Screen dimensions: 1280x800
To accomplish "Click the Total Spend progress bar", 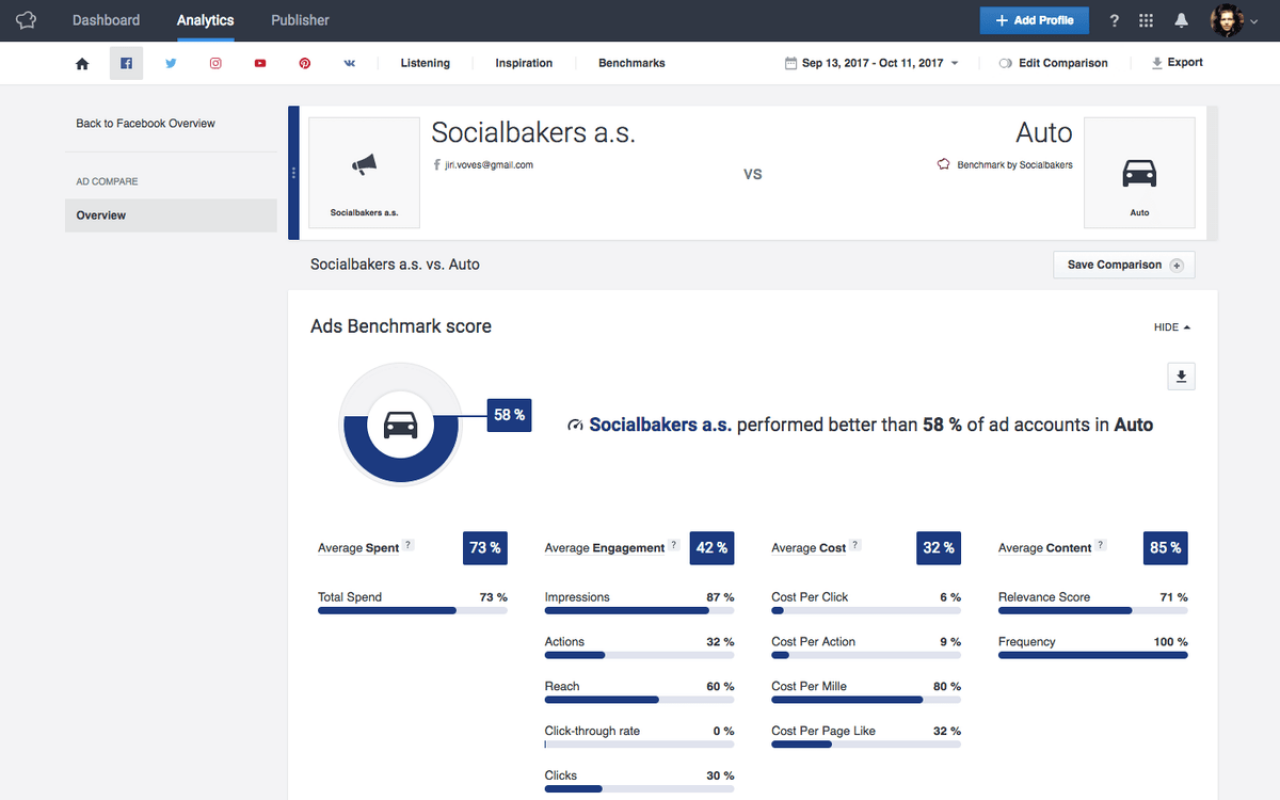I will [412, 610].
